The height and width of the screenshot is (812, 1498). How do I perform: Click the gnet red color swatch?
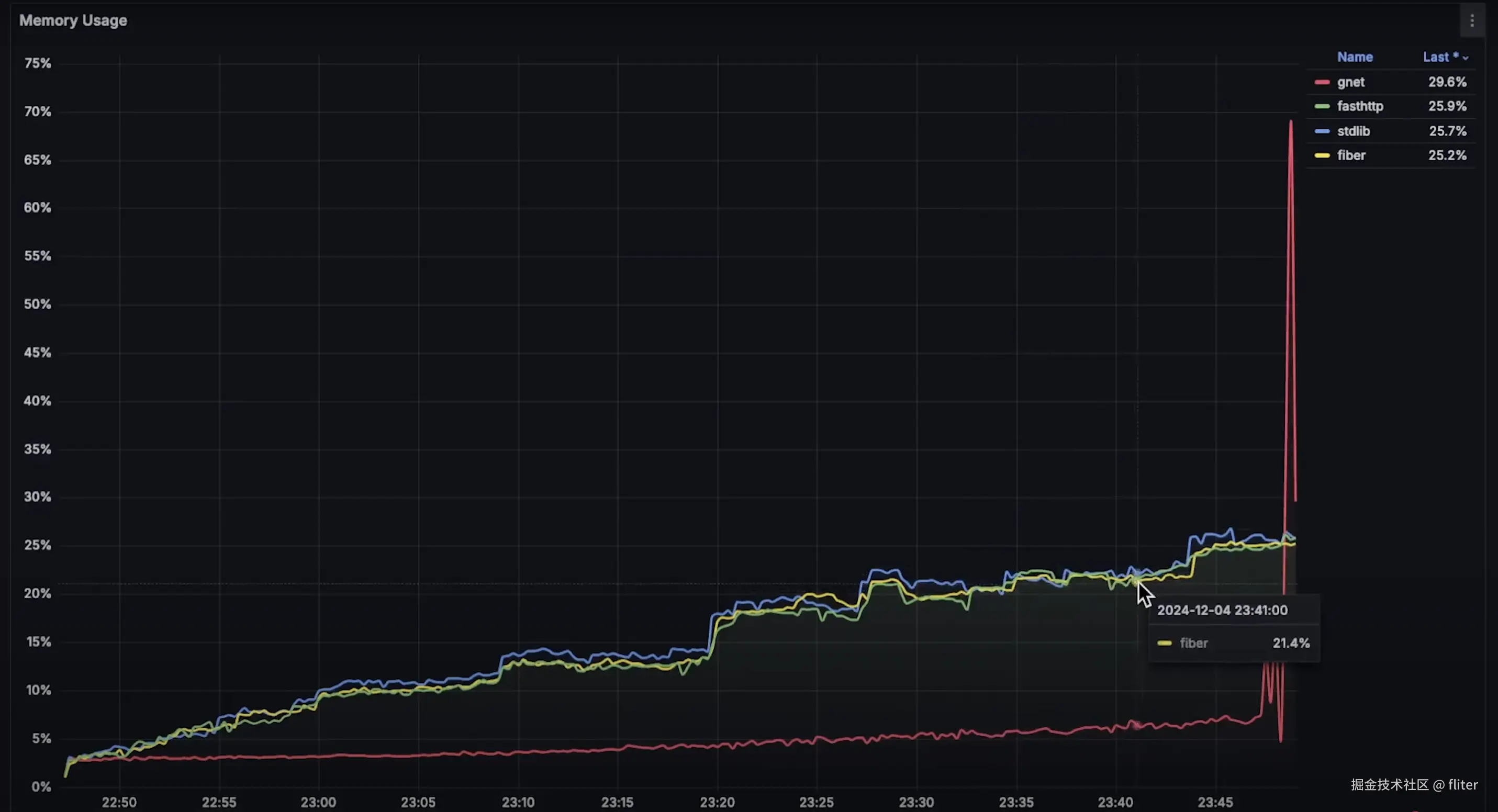point(1322,83)
